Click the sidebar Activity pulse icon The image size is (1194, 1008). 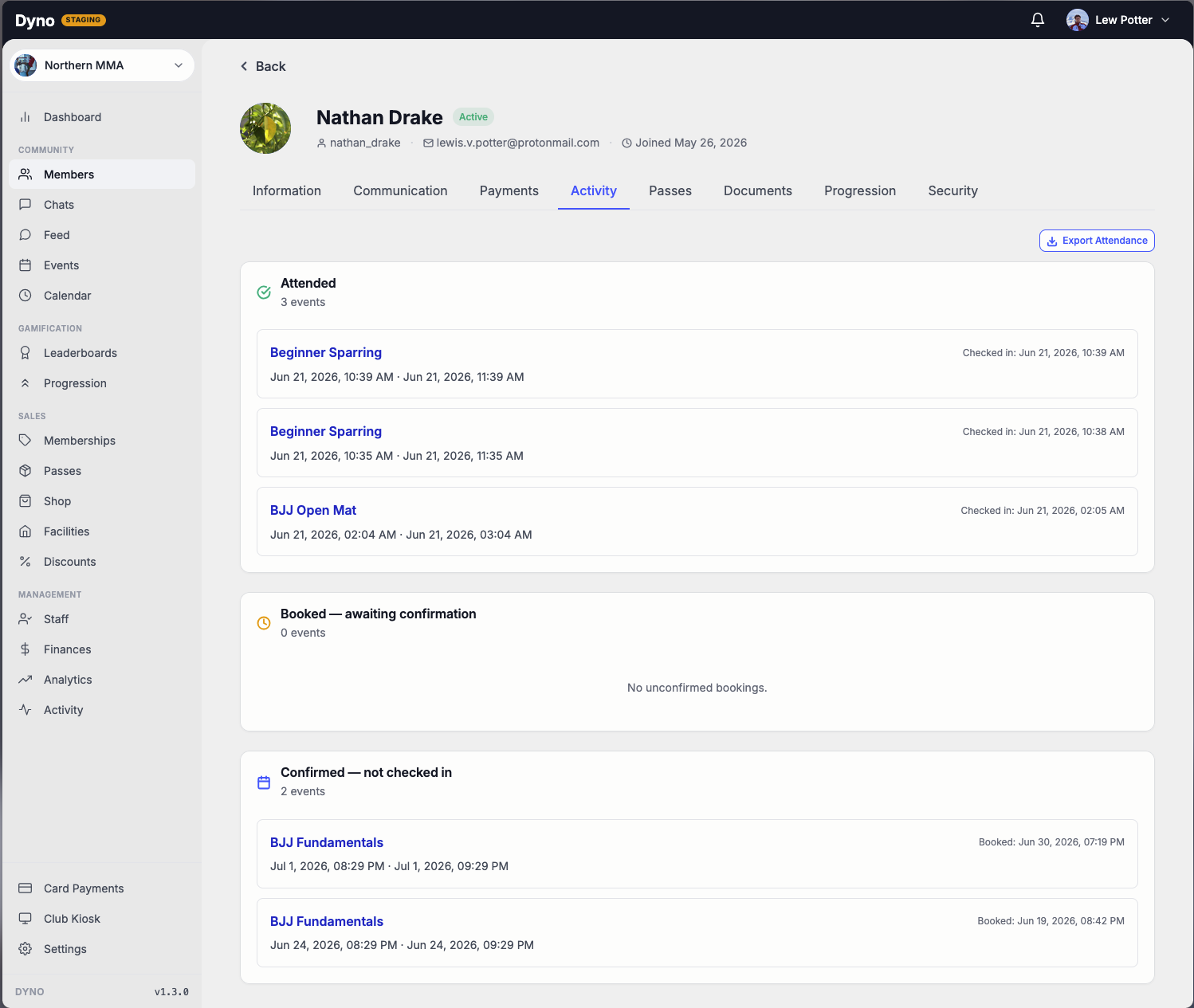(26, 710)
